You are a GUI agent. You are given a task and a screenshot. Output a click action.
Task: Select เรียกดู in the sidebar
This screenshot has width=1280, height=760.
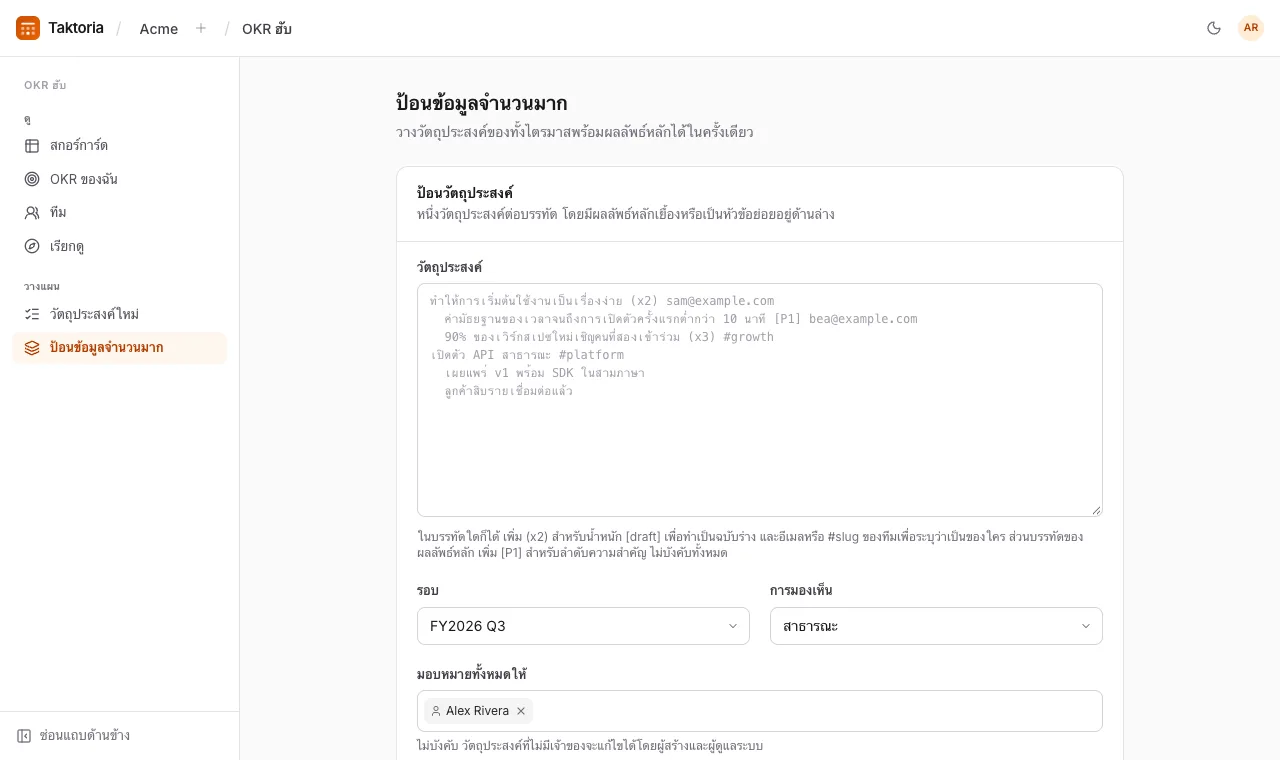tap(119, 246)
